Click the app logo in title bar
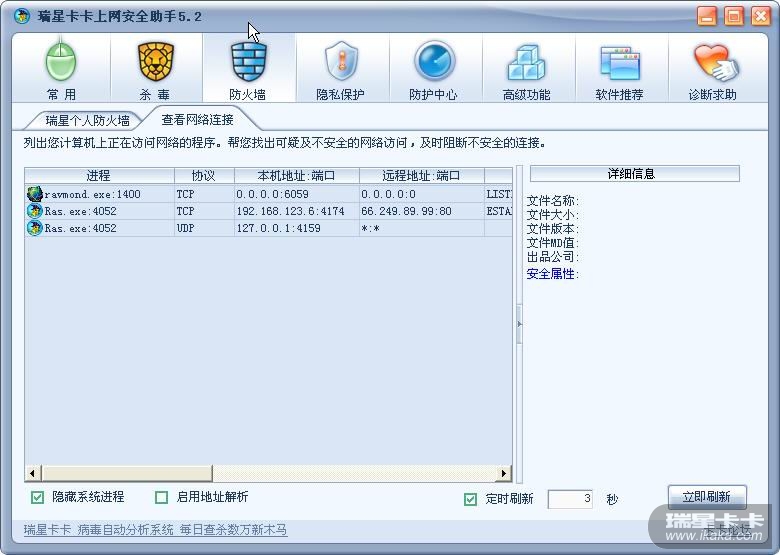780x555 pixels. (22, 16)
